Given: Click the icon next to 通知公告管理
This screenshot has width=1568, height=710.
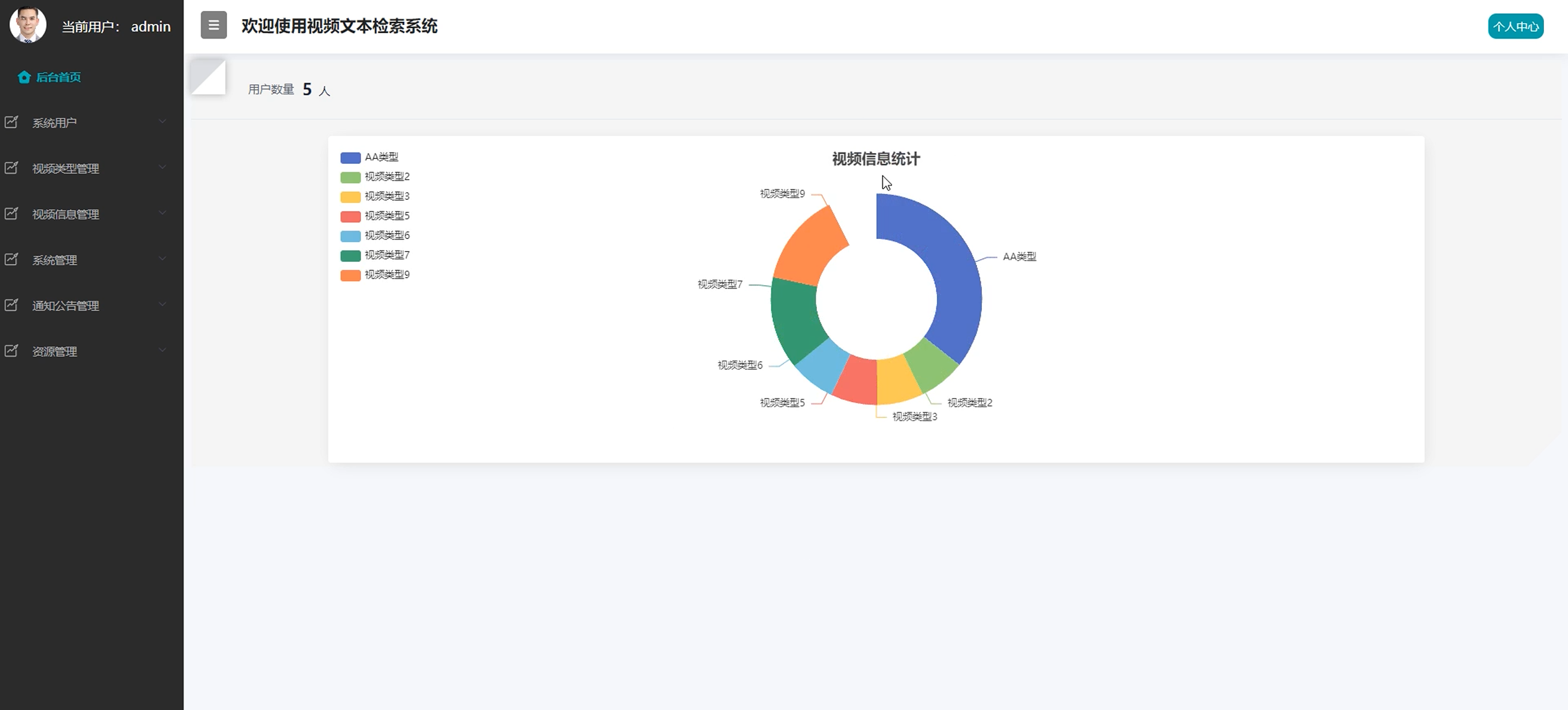Looking at the screenshot, I should click(11, 305).
